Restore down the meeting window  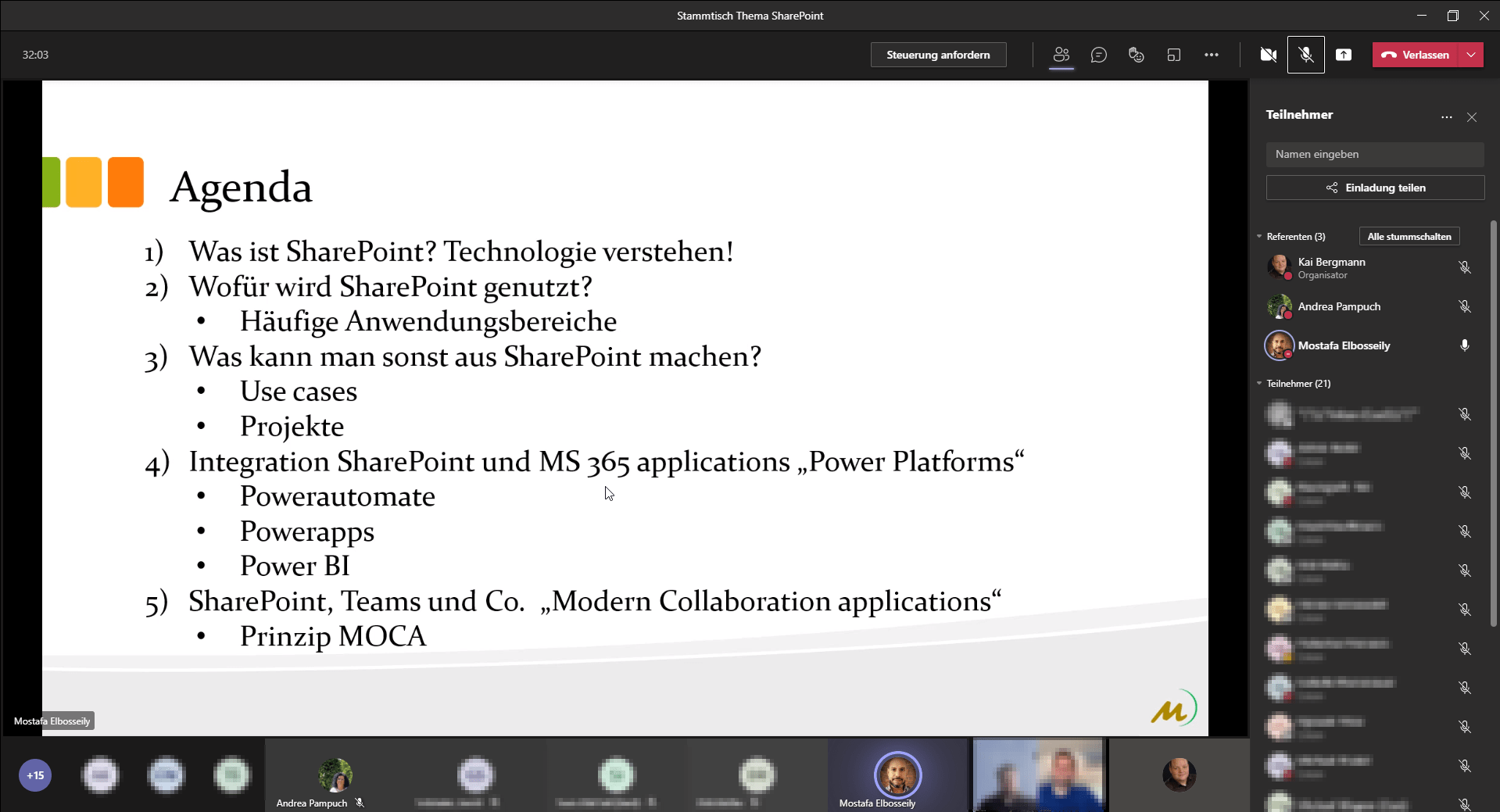(1453, 16)
